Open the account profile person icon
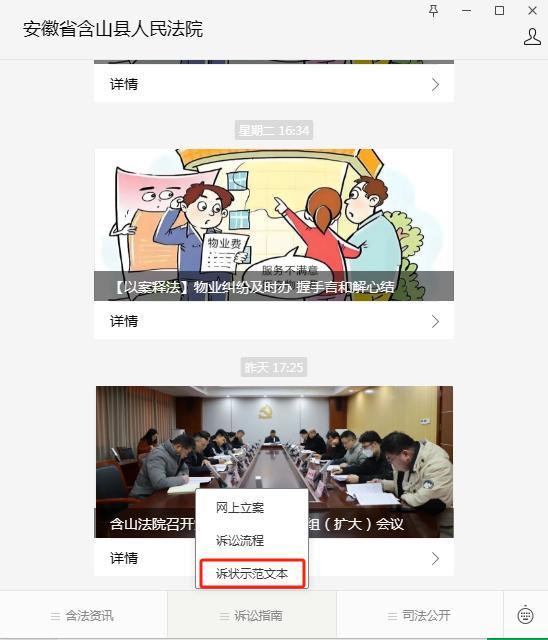The width and height of the screenshot is (548, 640). 532,37
